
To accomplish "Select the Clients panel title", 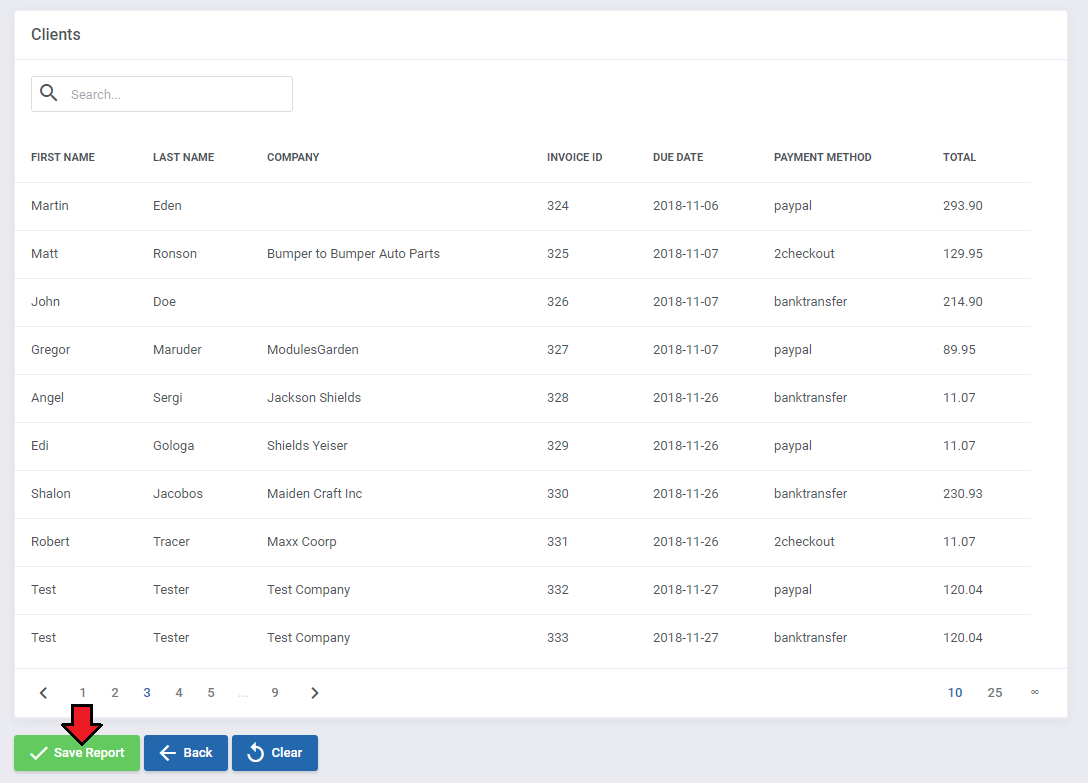I will (x=56, y=35).
